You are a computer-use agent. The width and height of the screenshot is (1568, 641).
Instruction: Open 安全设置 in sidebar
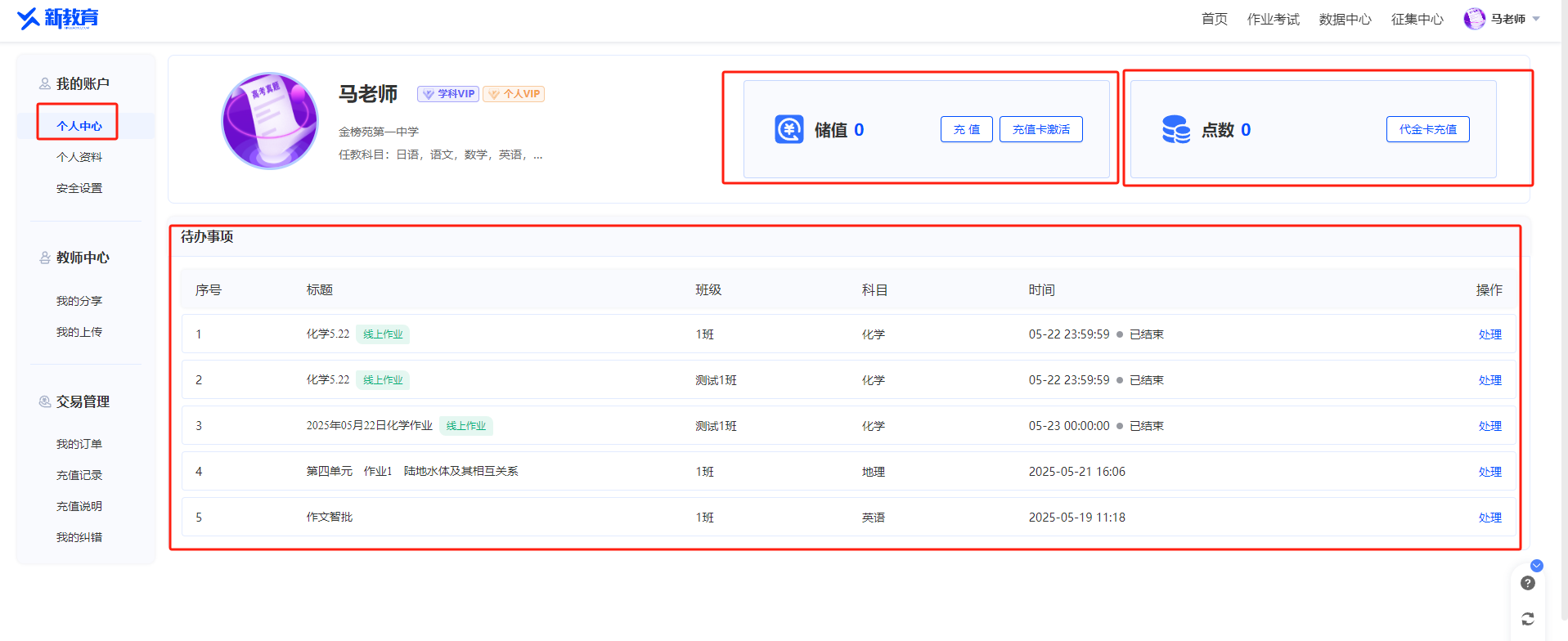click(79, 188)
